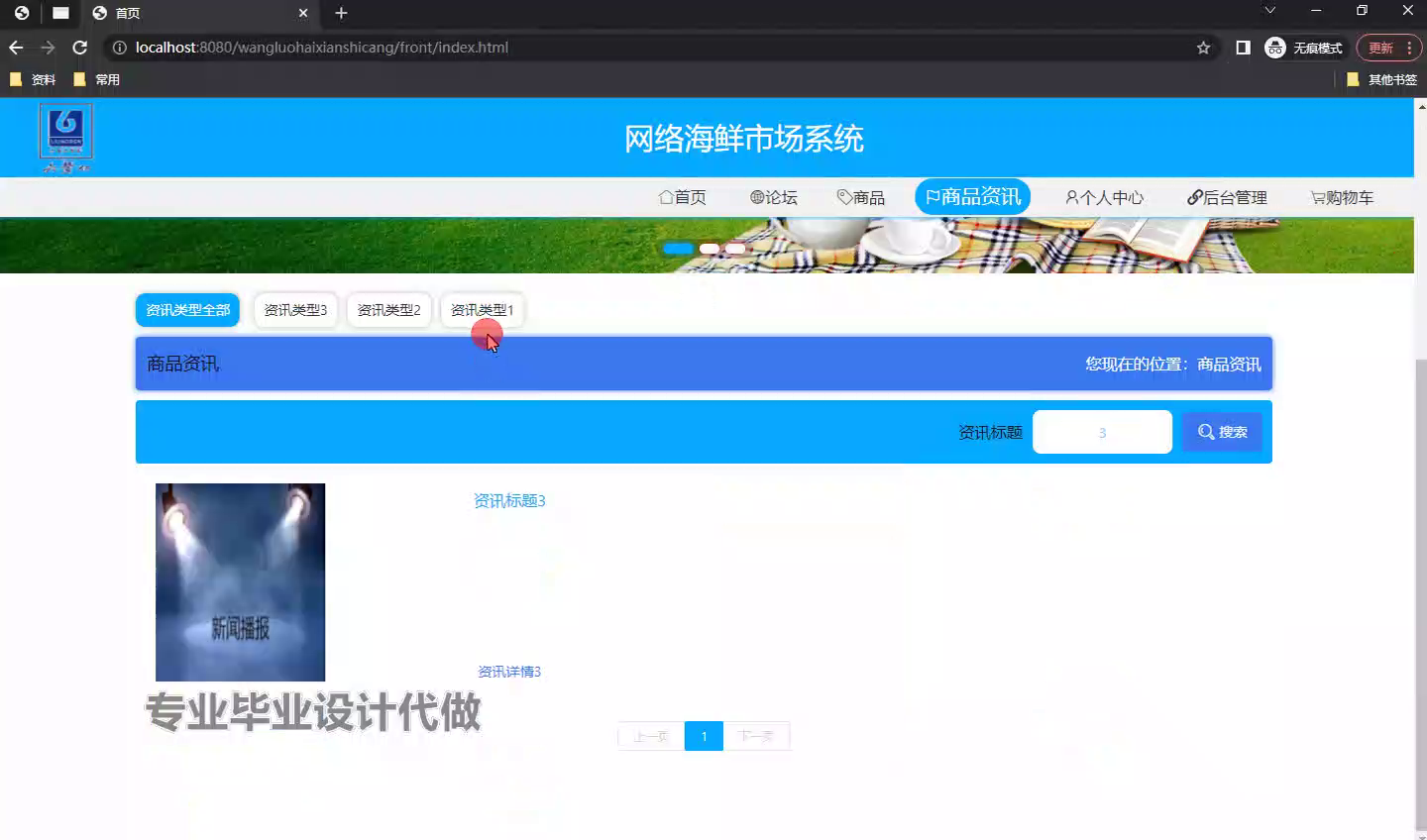Screen dimensions: 1427x840
Task: Open the 资料 bookmark folder
Action: tap(33, 79)
